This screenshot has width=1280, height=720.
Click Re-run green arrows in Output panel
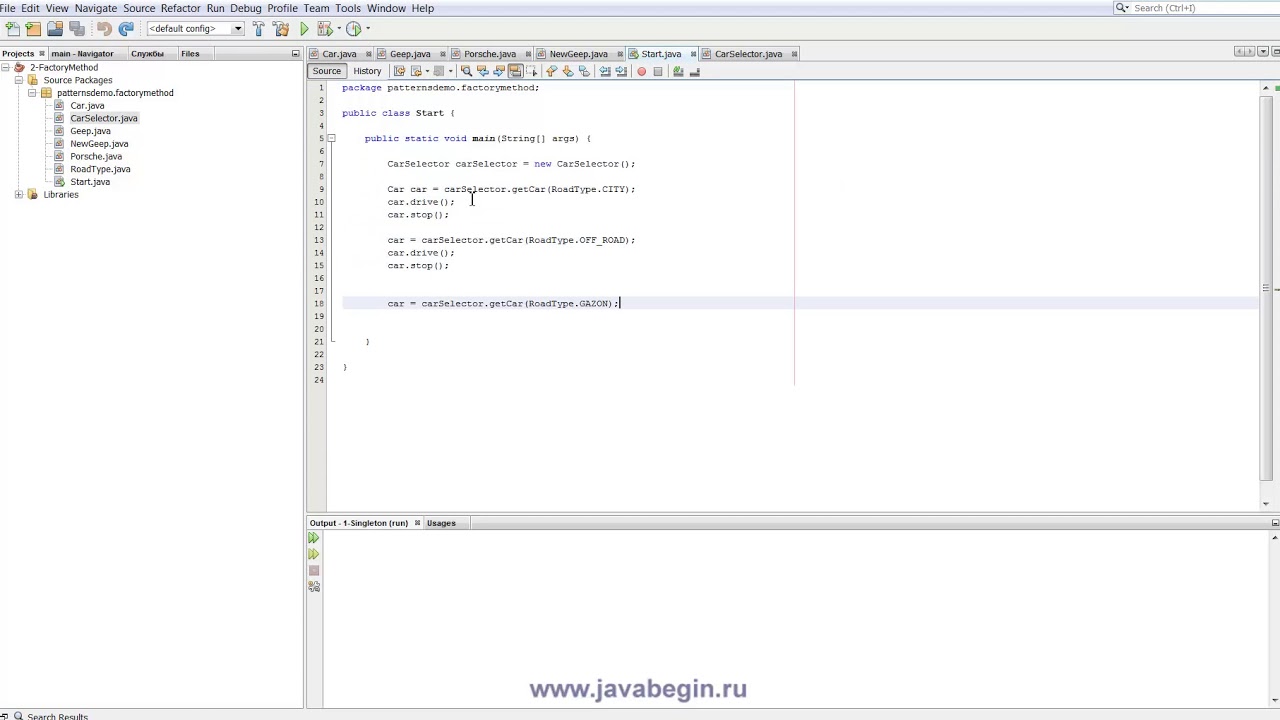[x=313, y=538]
